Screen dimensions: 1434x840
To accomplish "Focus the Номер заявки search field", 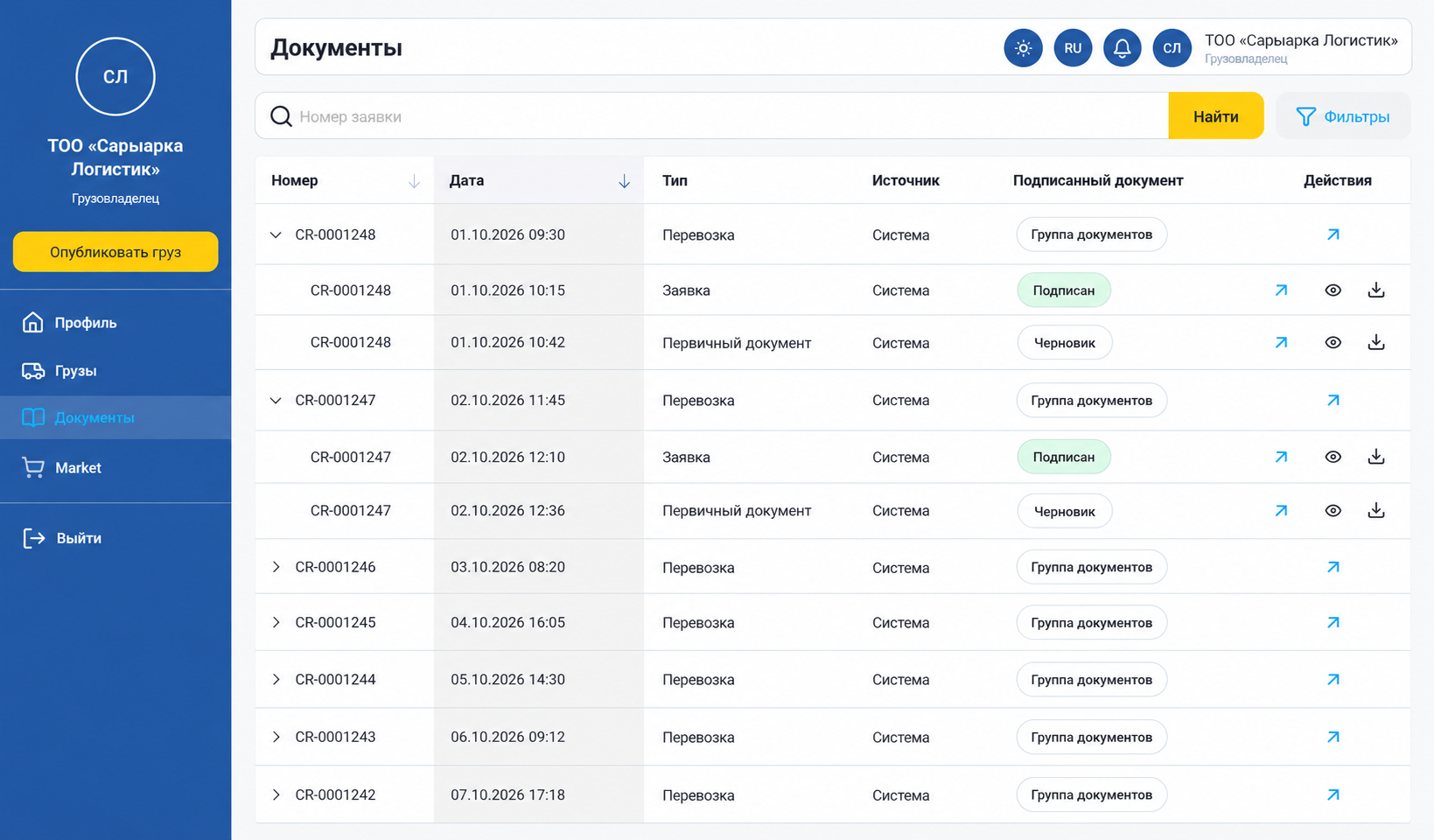I will pyautogui.click(x=712, y=116).
